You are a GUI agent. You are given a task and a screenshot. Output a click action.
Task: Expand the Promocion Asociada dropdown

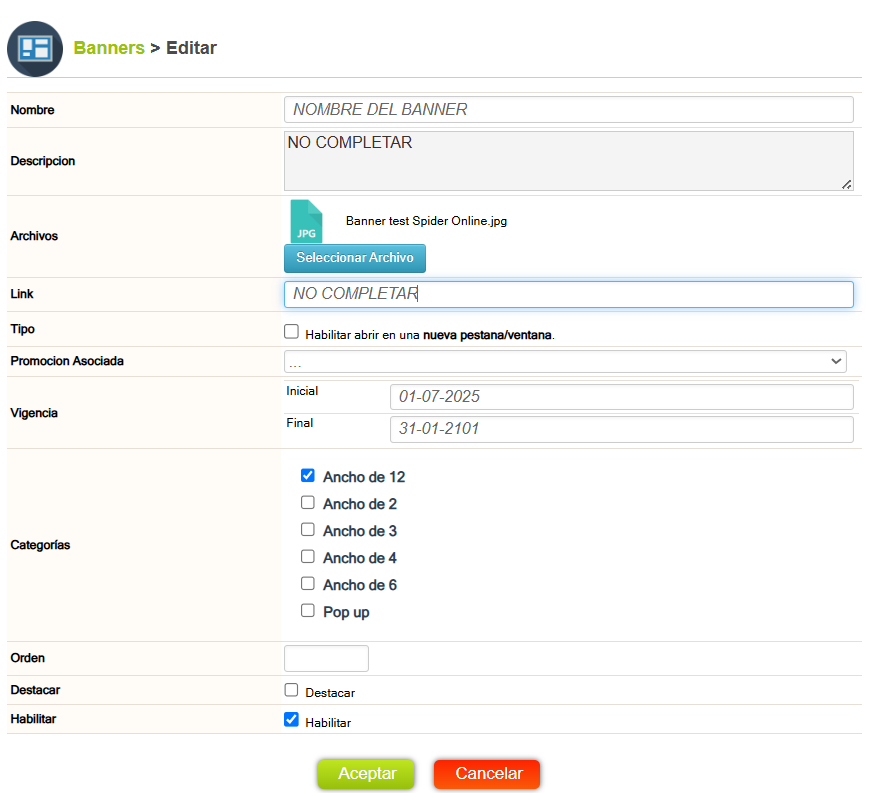(565, 362)
